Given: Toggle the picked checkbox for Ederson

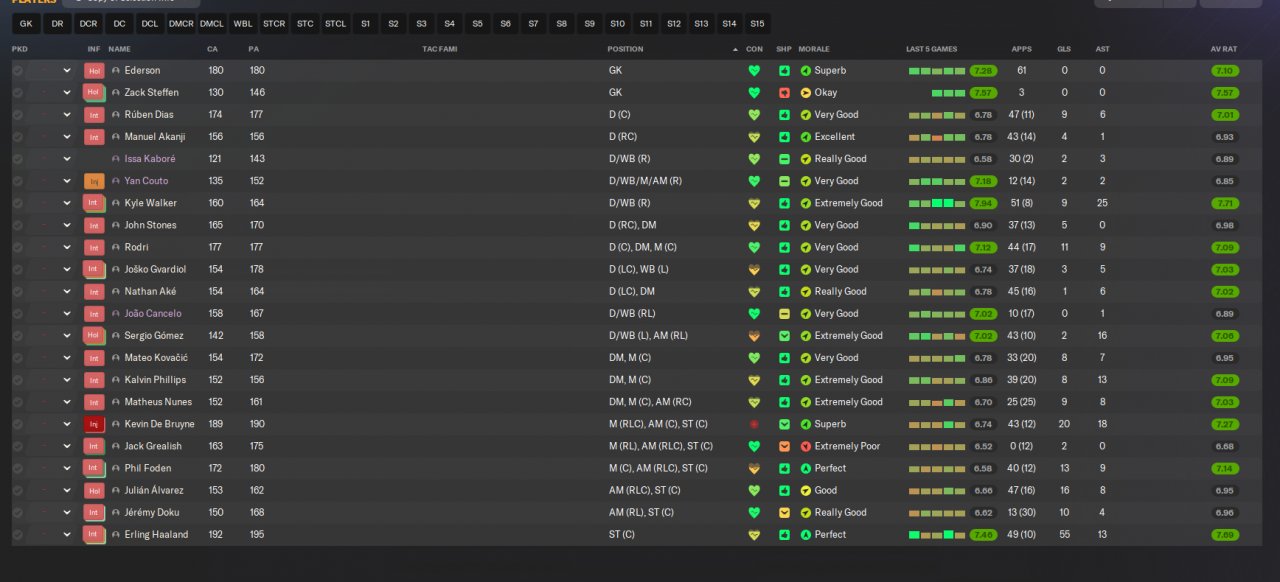Looking at the screenshot, I should 18,71.
